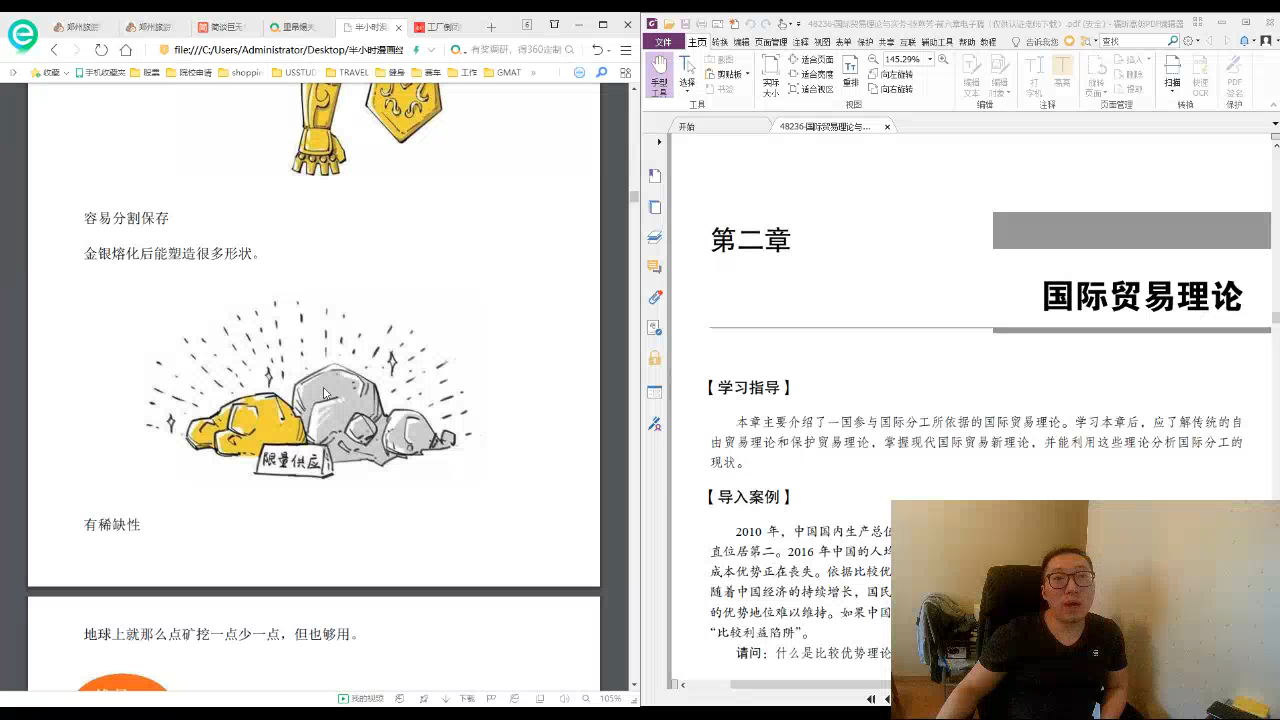Expand the Clipboard (剪贴板) dropdown
Viewport: 1280px width, 720px height.
[747, 74]
